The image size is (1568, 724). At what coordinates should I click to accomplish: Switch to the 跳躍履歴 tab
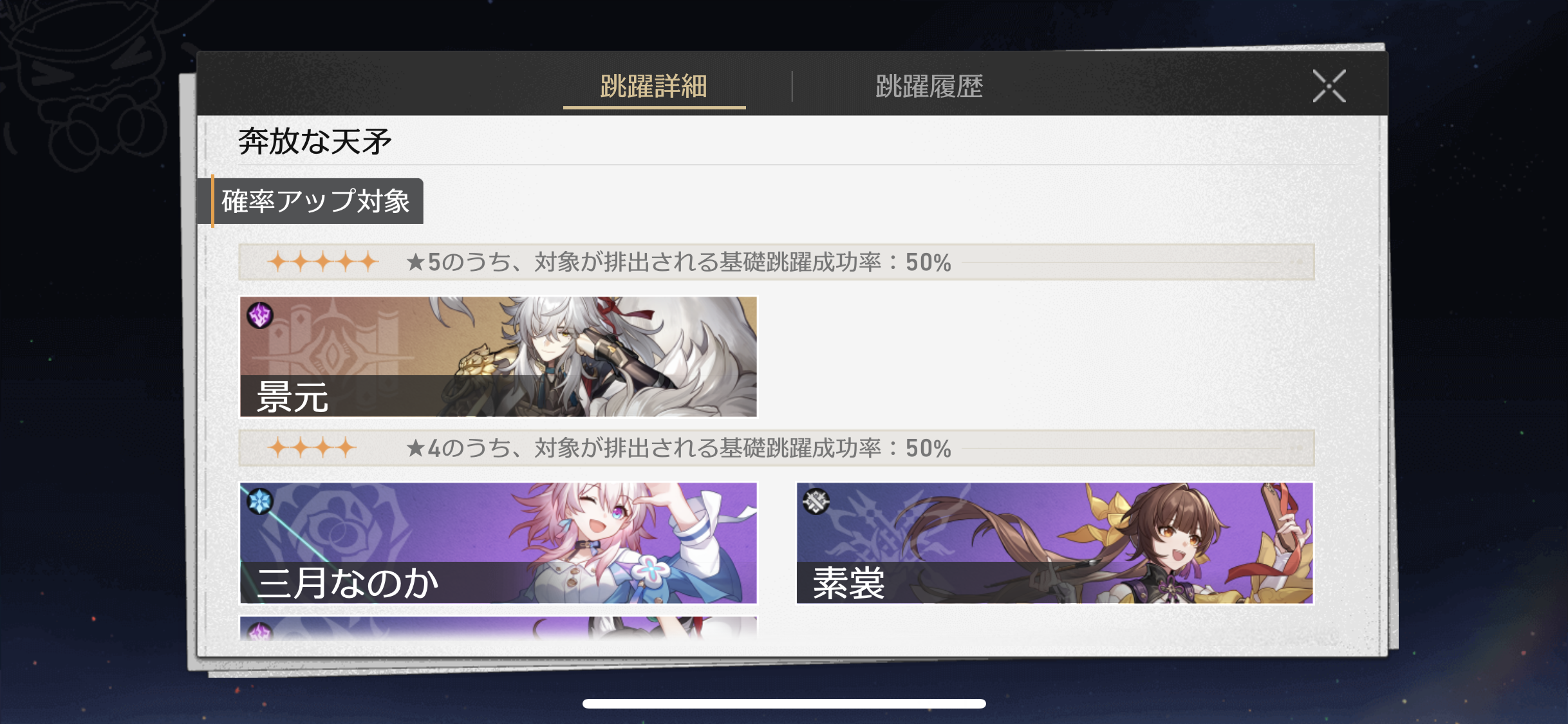click(x=929, y=86)
